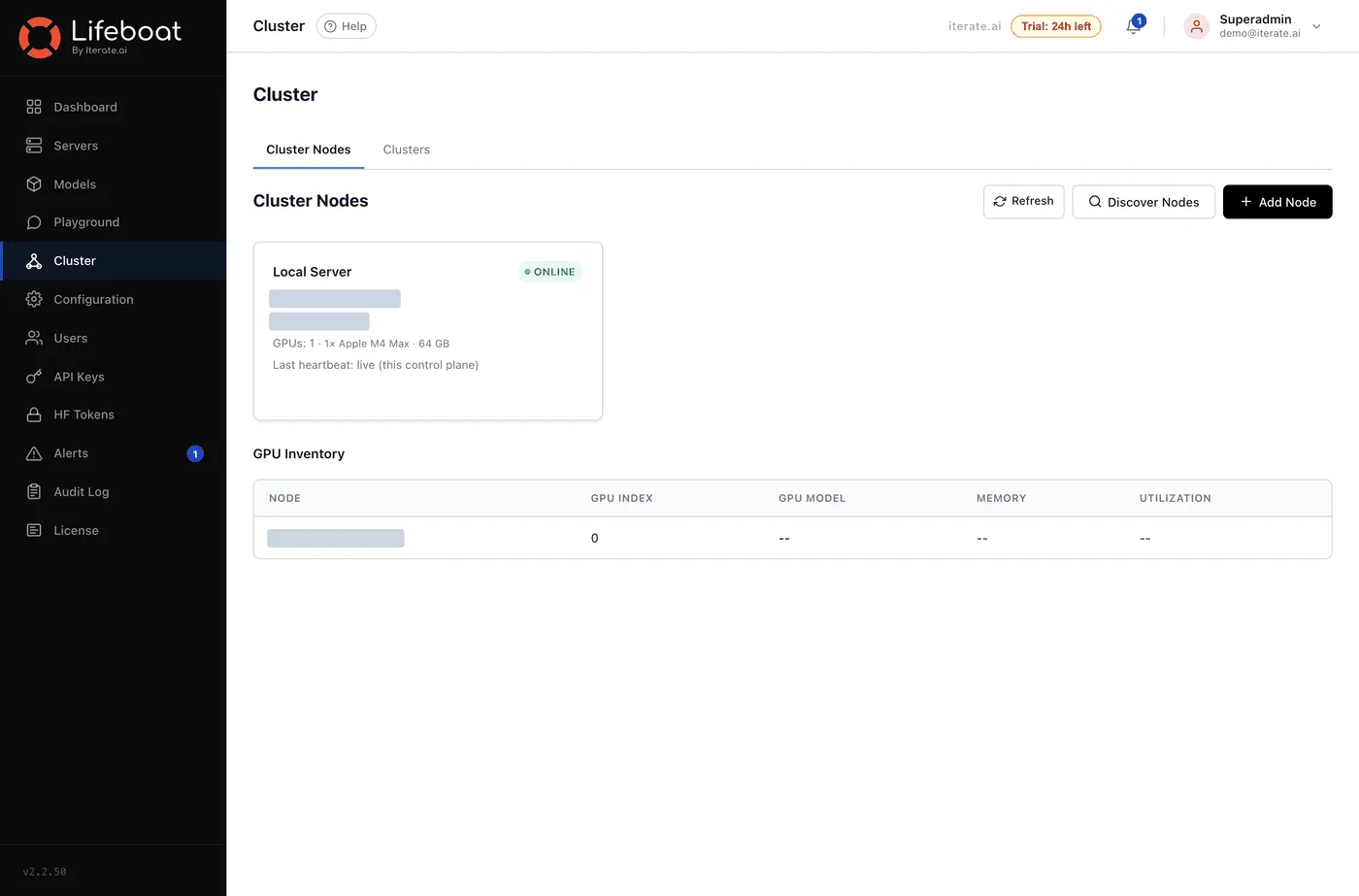Image resolution: width=1359 pixels, height=896 pixels.
Task: Click the GPU MODEL column header
Action: coord(812,498)
